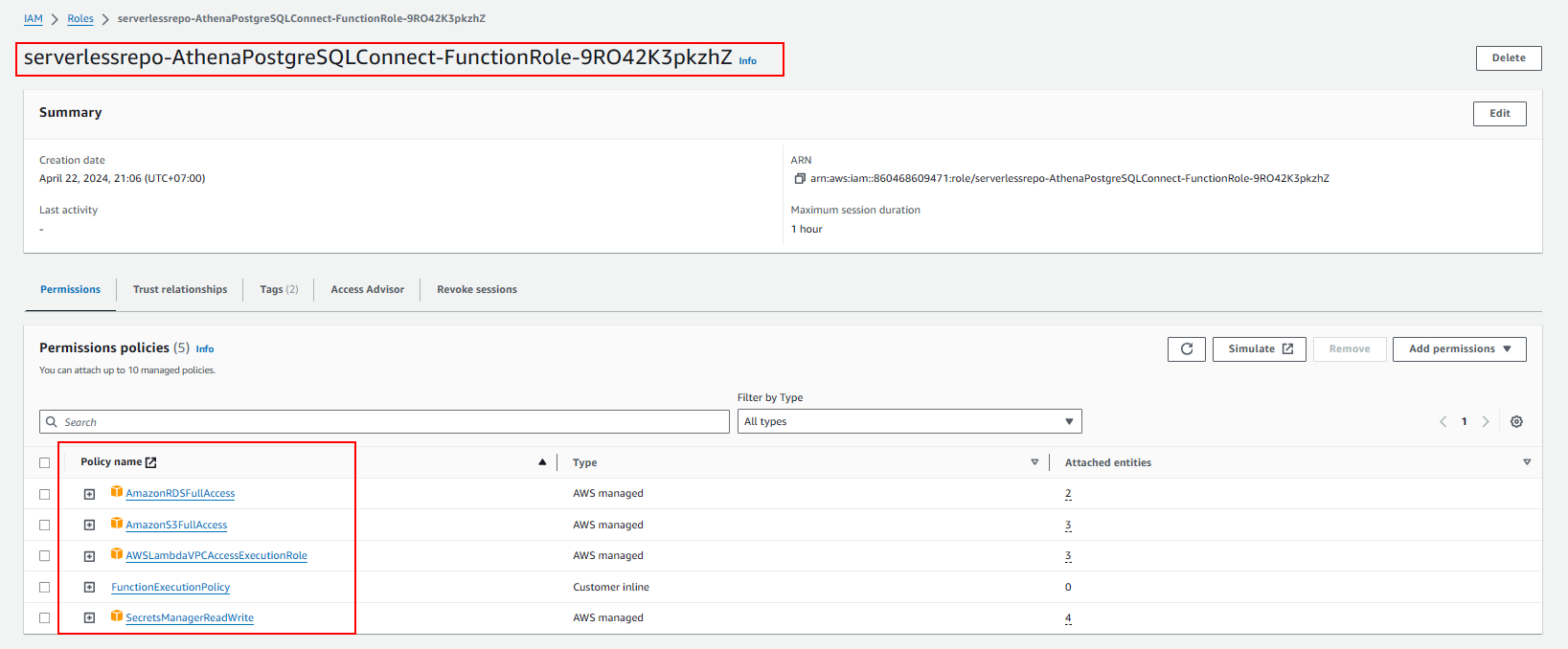Go to next page of policies
Screen dimensions: 1568x649
(1486, 422)
